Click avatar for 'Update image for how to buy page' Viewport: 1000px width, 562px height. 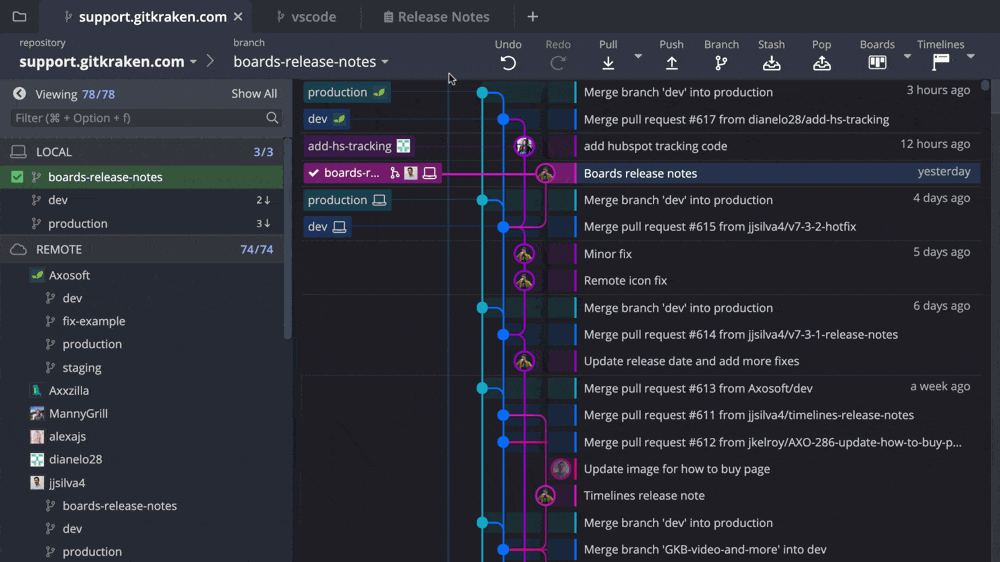[x=561, y=469]
